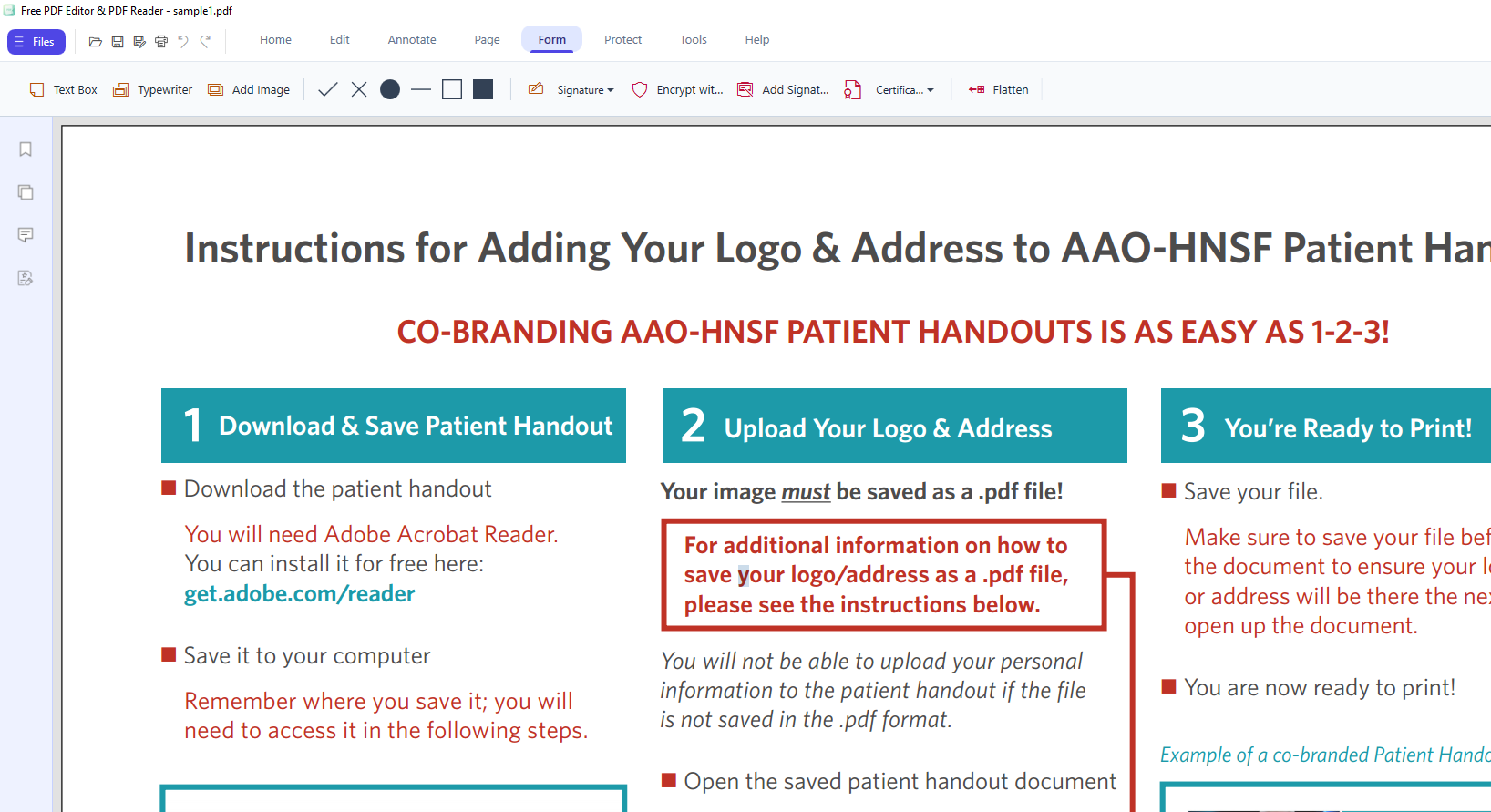Click 'Example of a co-branded Patient' caption
The image size is (1491, 812).
[x=1326, y=755]
